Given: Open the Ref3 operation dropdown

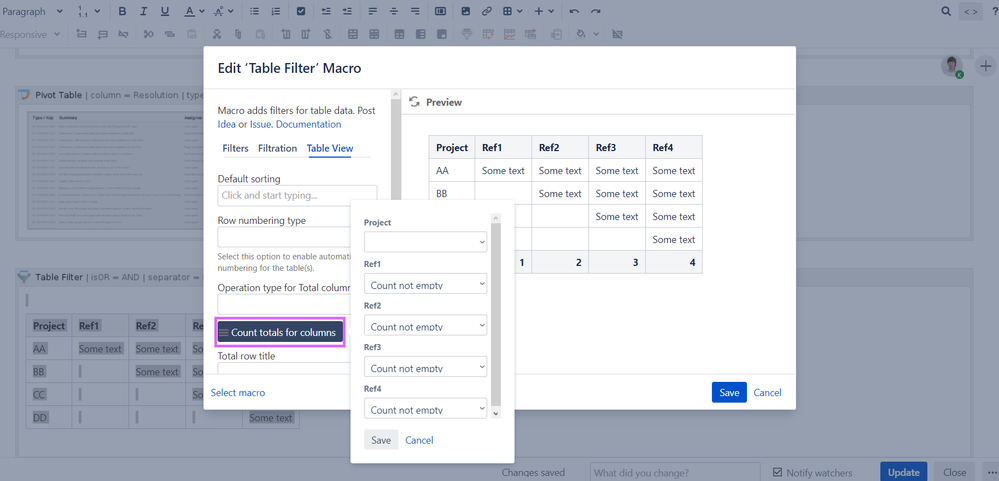Looking at the screenshot, I should tap(426, 367).
